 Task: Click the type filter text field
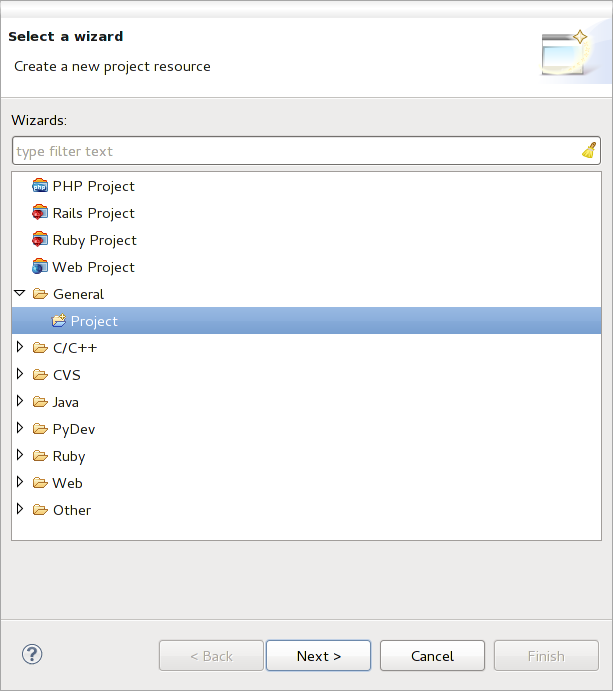click(295, 151)
